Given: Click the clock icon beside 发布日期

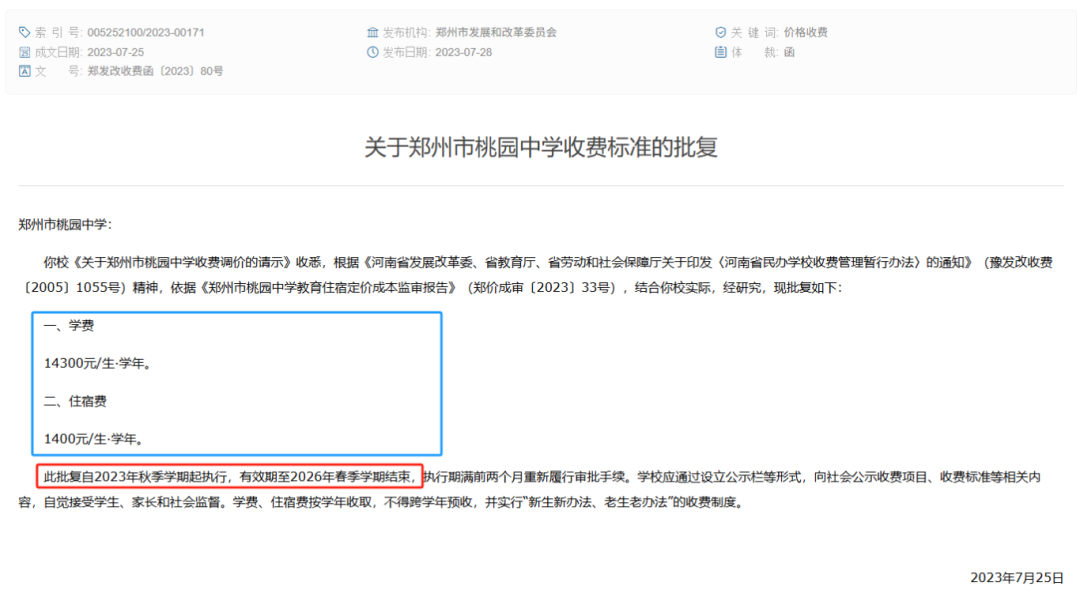Looking at the screenshot, I should point(373,52).
